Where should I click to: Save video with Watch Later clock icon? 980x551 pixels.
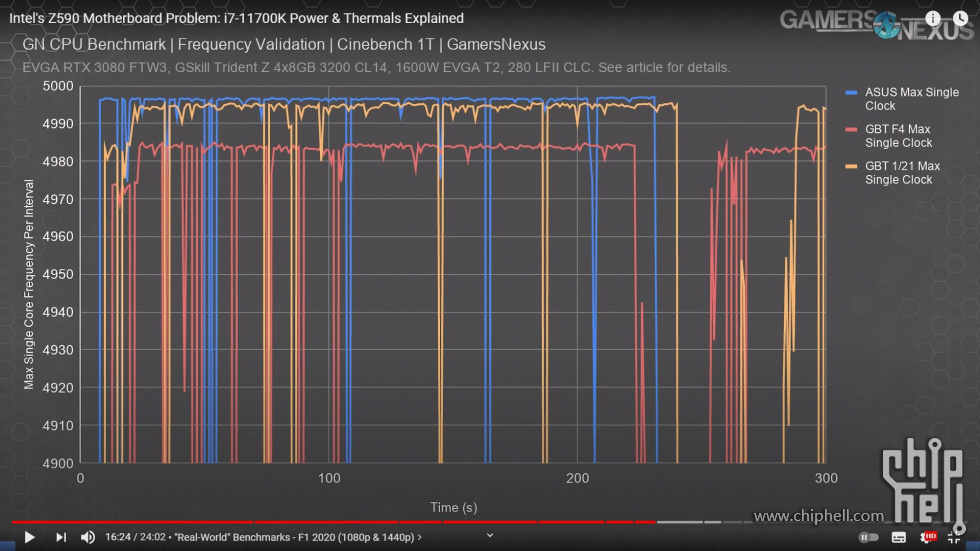(960, 19)
